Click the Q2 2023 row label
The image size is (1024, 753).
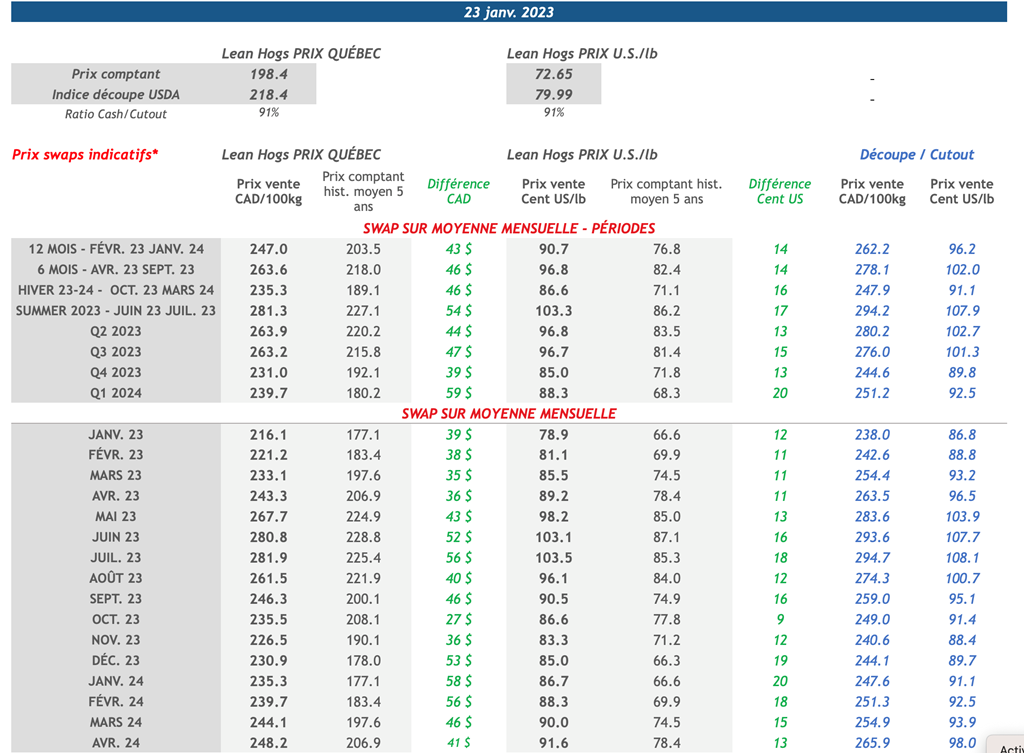(x=116, y=331)
